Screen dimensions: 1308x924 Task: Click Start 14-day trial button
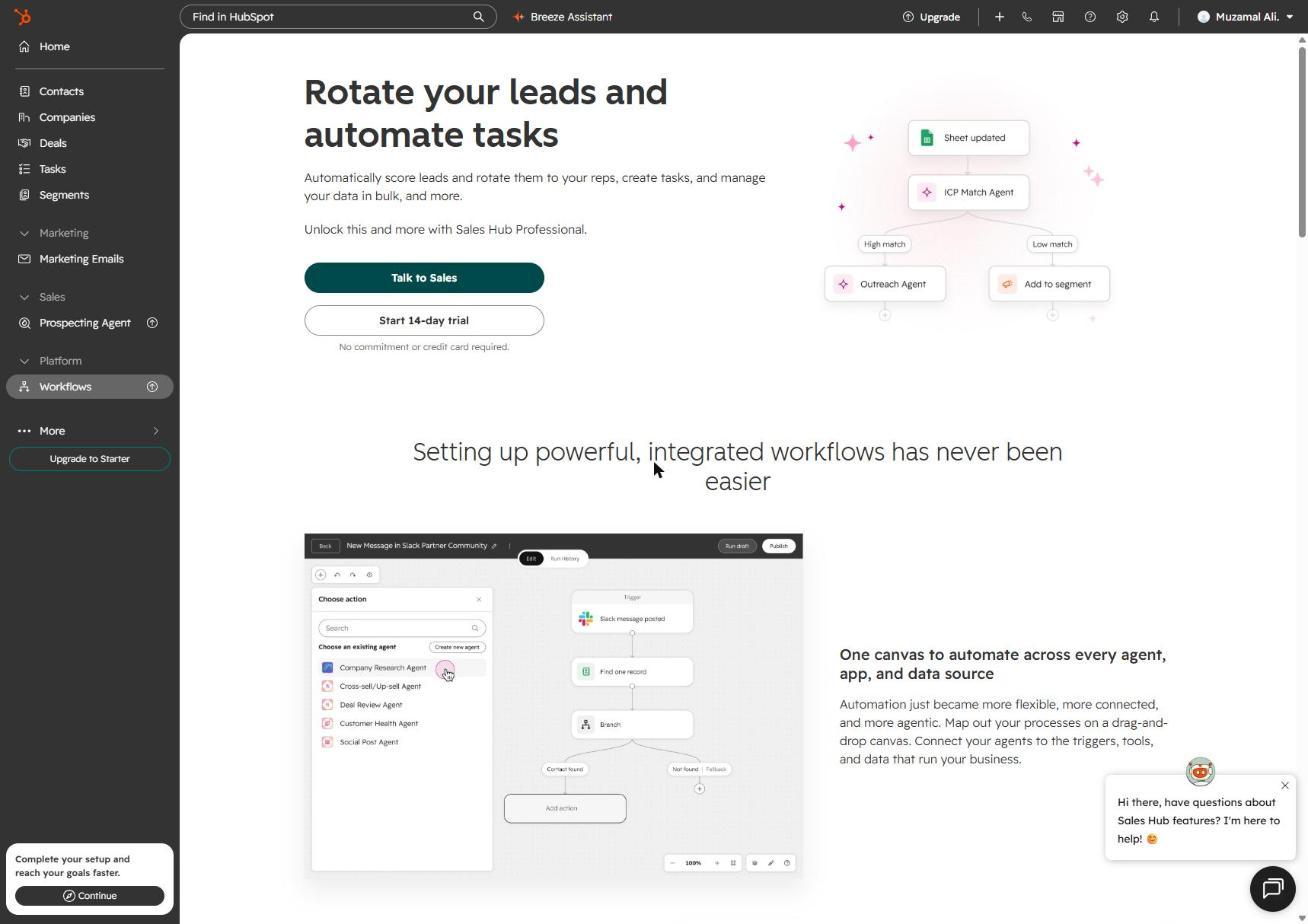[424, 320]
